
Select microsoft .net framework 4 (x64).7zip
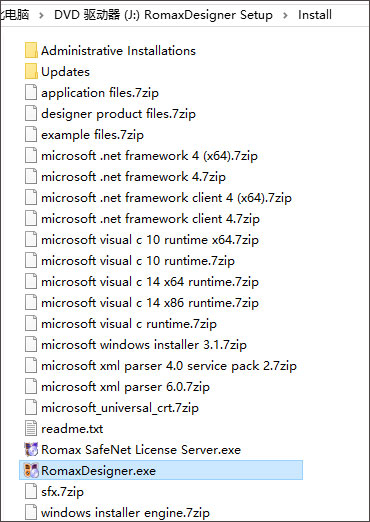pyautogui.click(x=149, y=156)
